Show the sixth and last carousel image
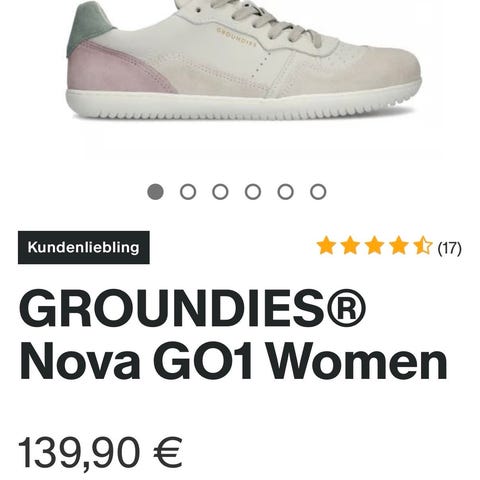Image resolution: width=480 pixels, height=480 pixels. point(318,192)
